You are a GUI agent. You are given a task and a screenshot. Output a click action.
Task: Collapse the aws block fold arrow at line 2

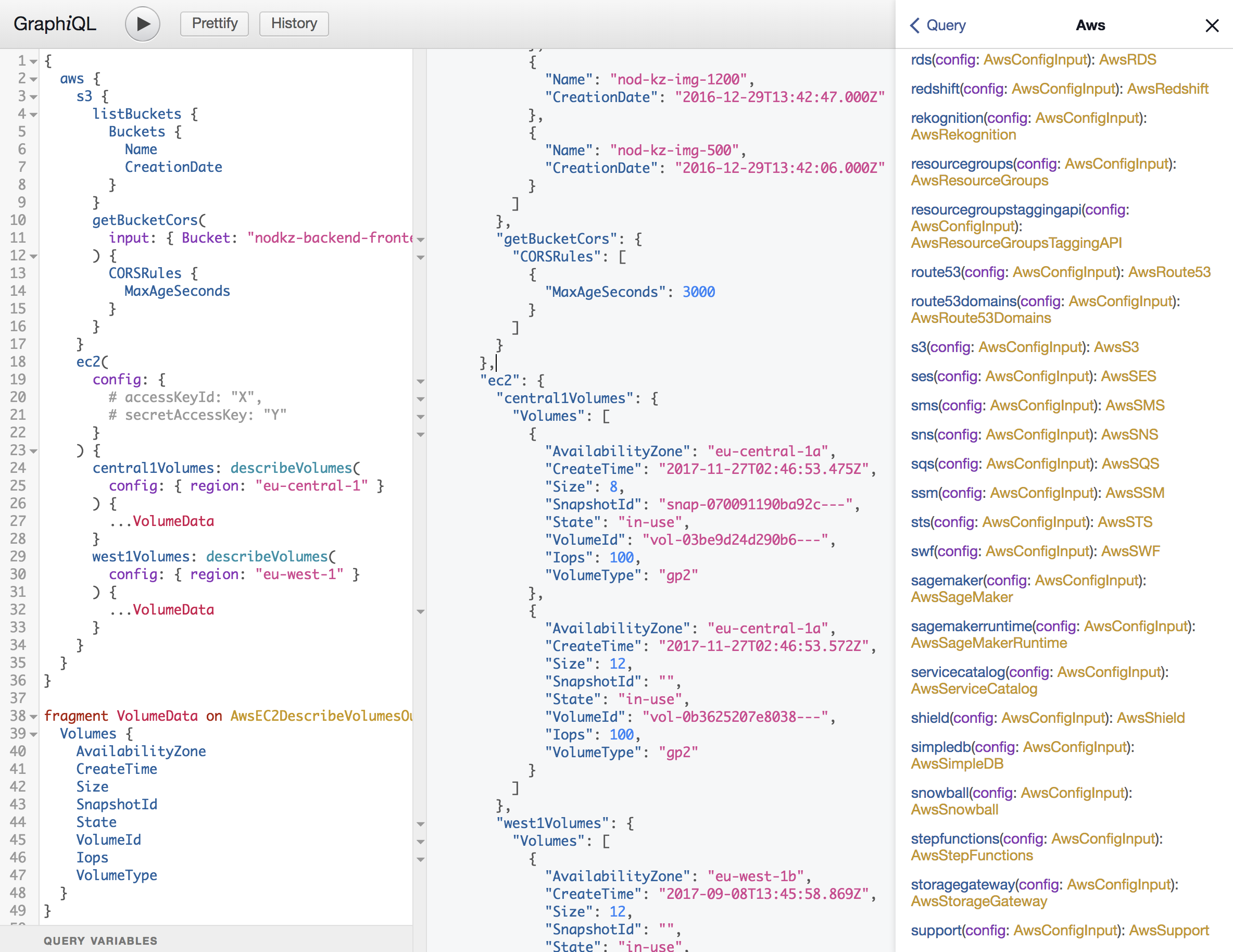pos(33,79)
